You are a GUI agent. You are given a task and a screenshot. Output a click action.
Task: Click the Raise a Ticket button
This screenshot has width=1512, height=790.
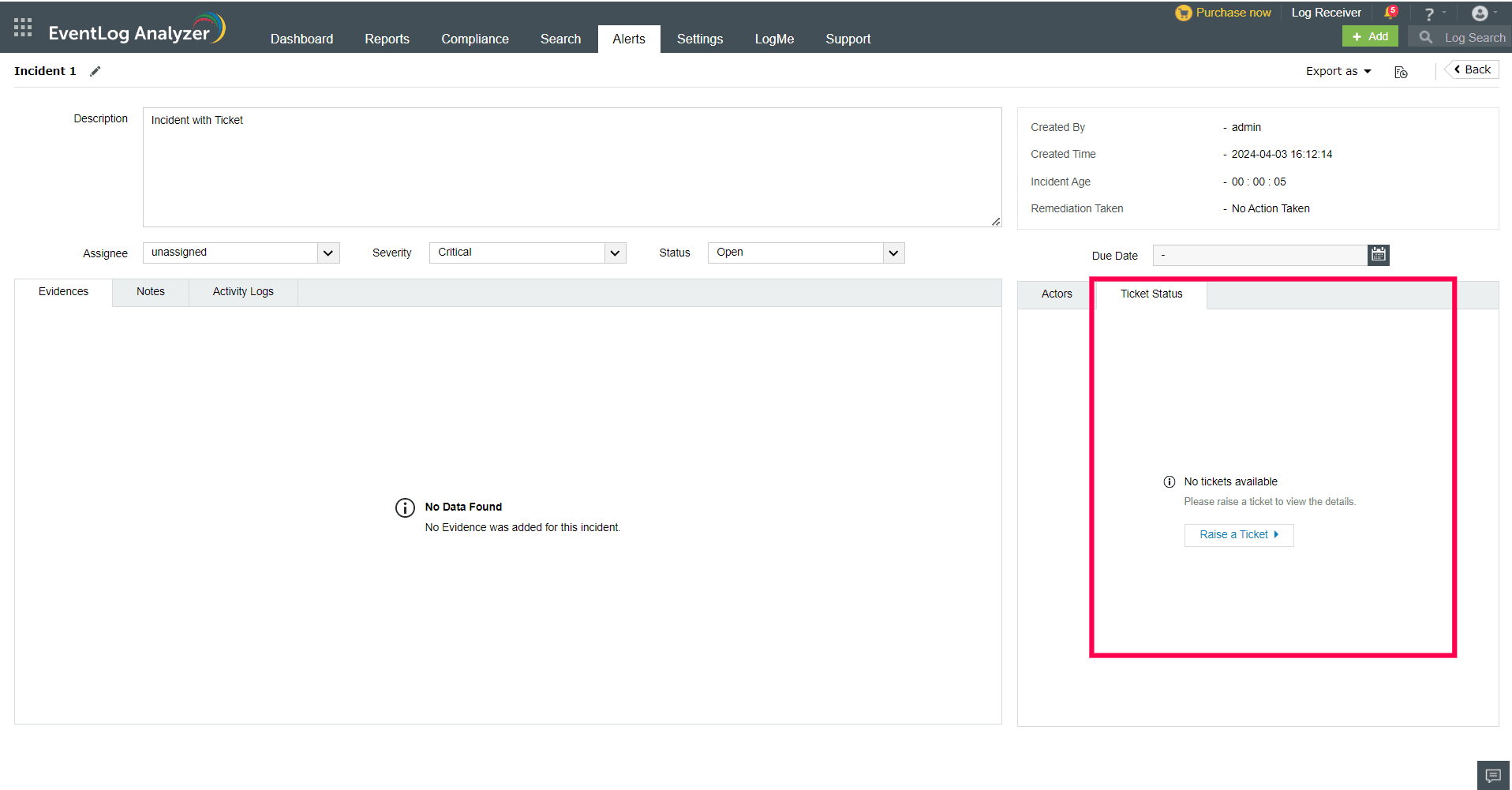(x=1239, y=535)
